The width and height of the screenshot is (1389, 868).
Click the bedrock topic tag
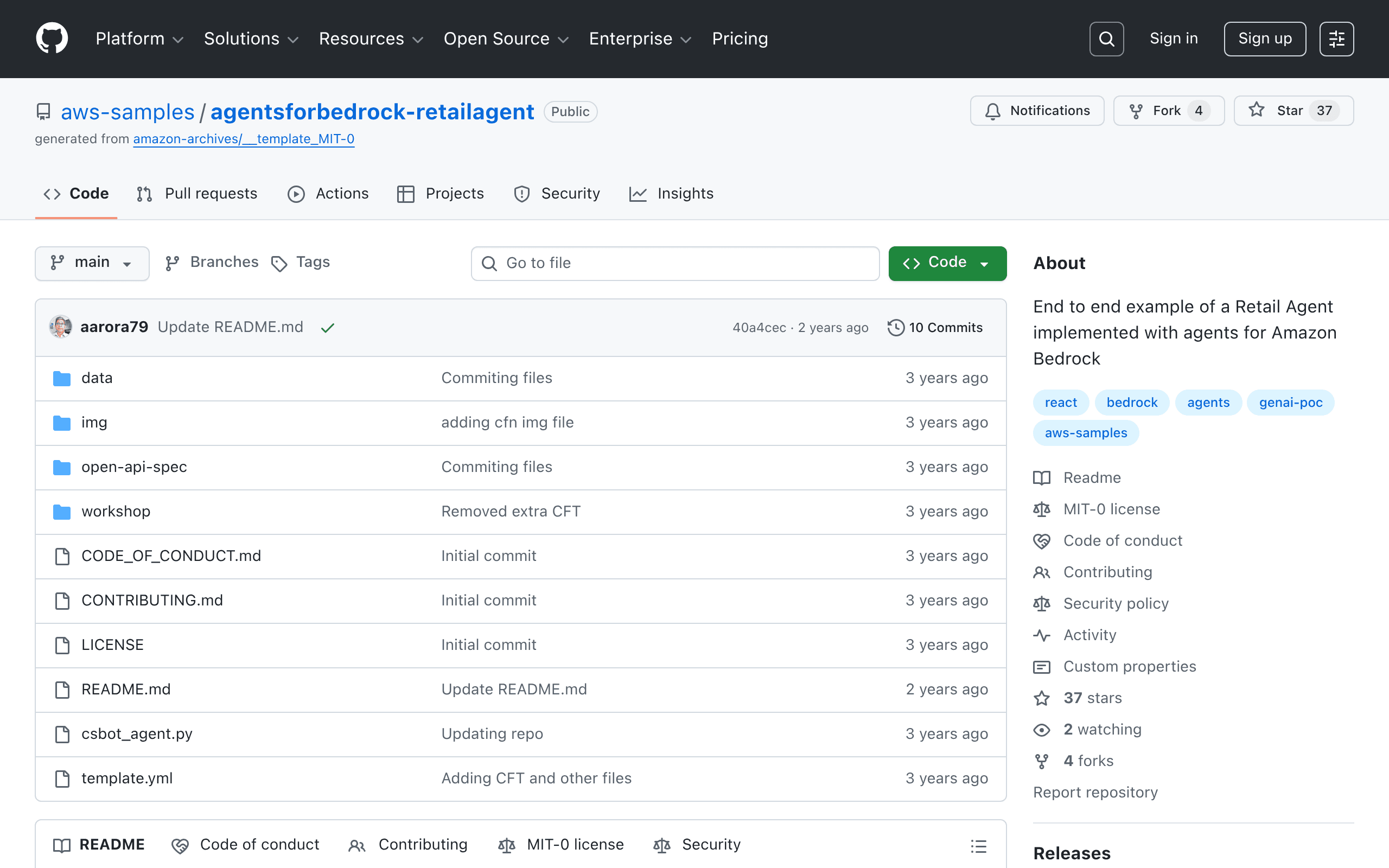coord(1132,403)
